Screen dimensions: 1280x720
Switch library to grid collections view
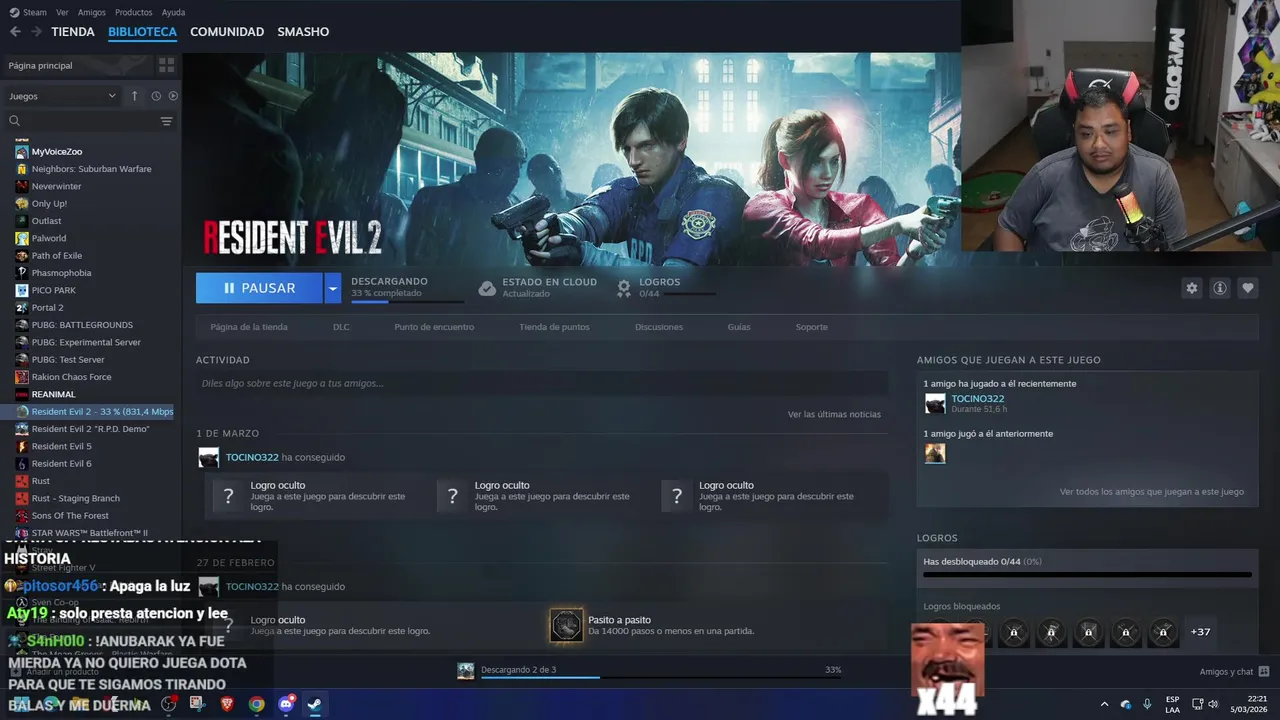[x=166, y=65]
